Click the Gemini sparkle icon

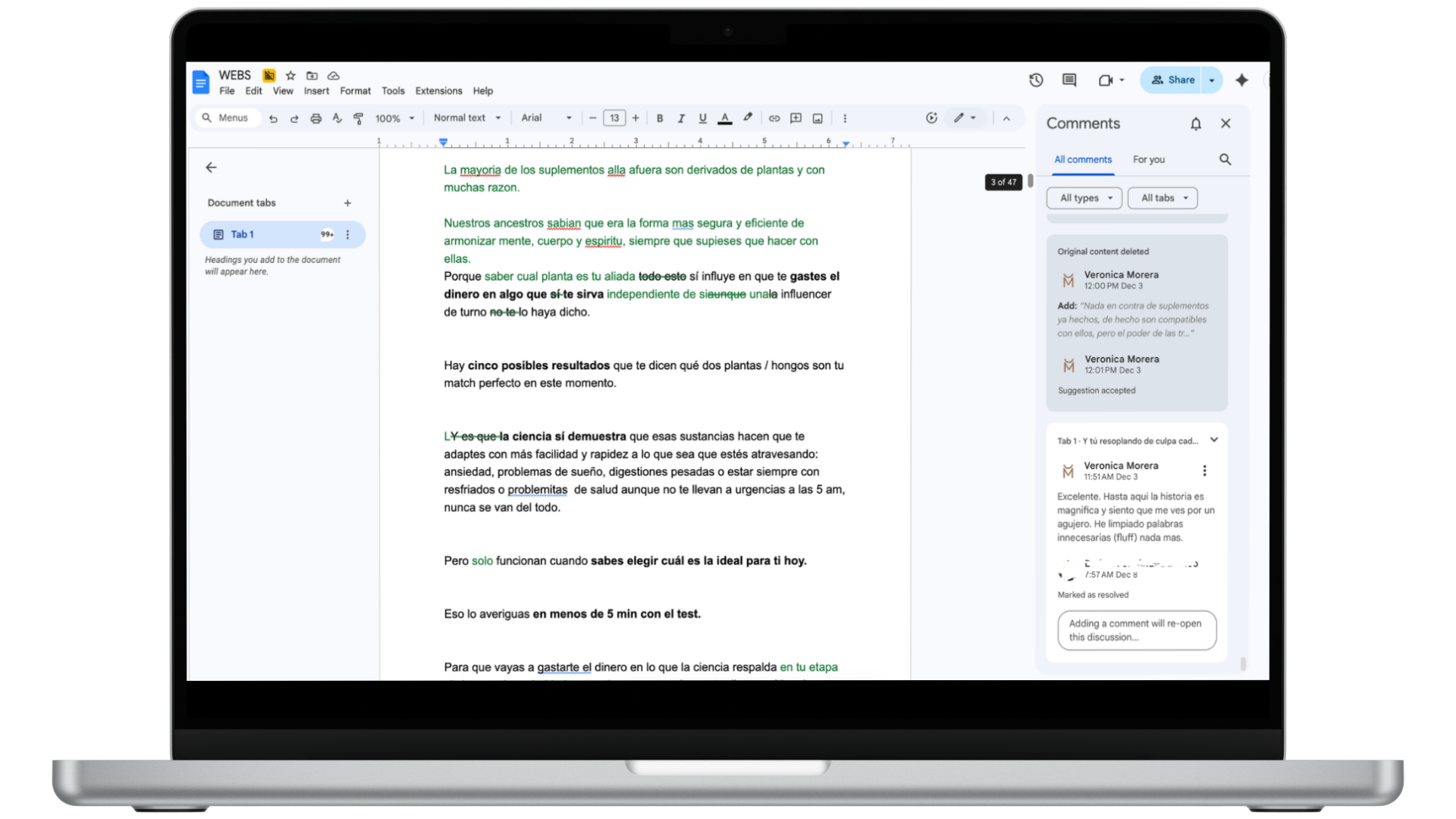pyautogui.click(x=1241, y=80)
